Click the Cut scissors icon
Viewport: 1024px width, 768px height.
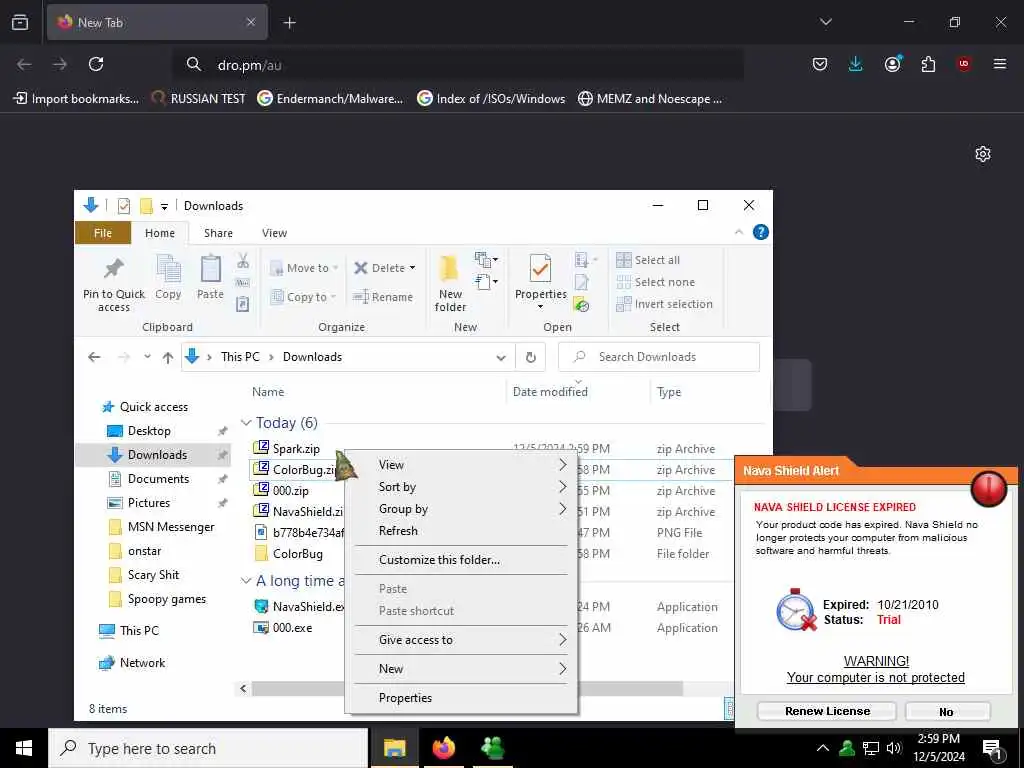[x=243, y=261]
